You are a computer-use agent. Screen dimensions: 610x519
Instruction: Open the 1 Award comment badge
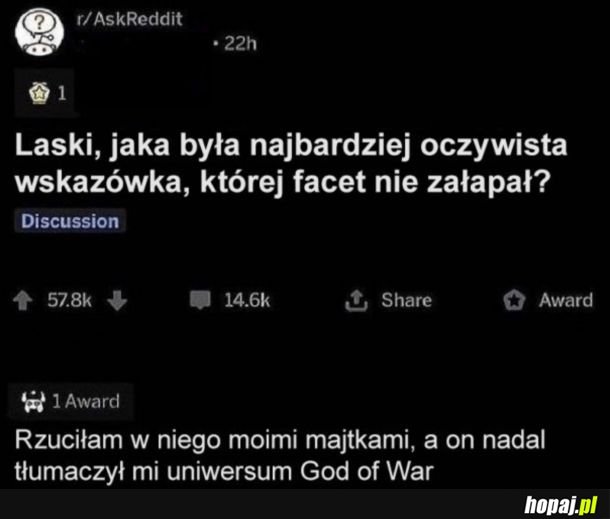71,402
